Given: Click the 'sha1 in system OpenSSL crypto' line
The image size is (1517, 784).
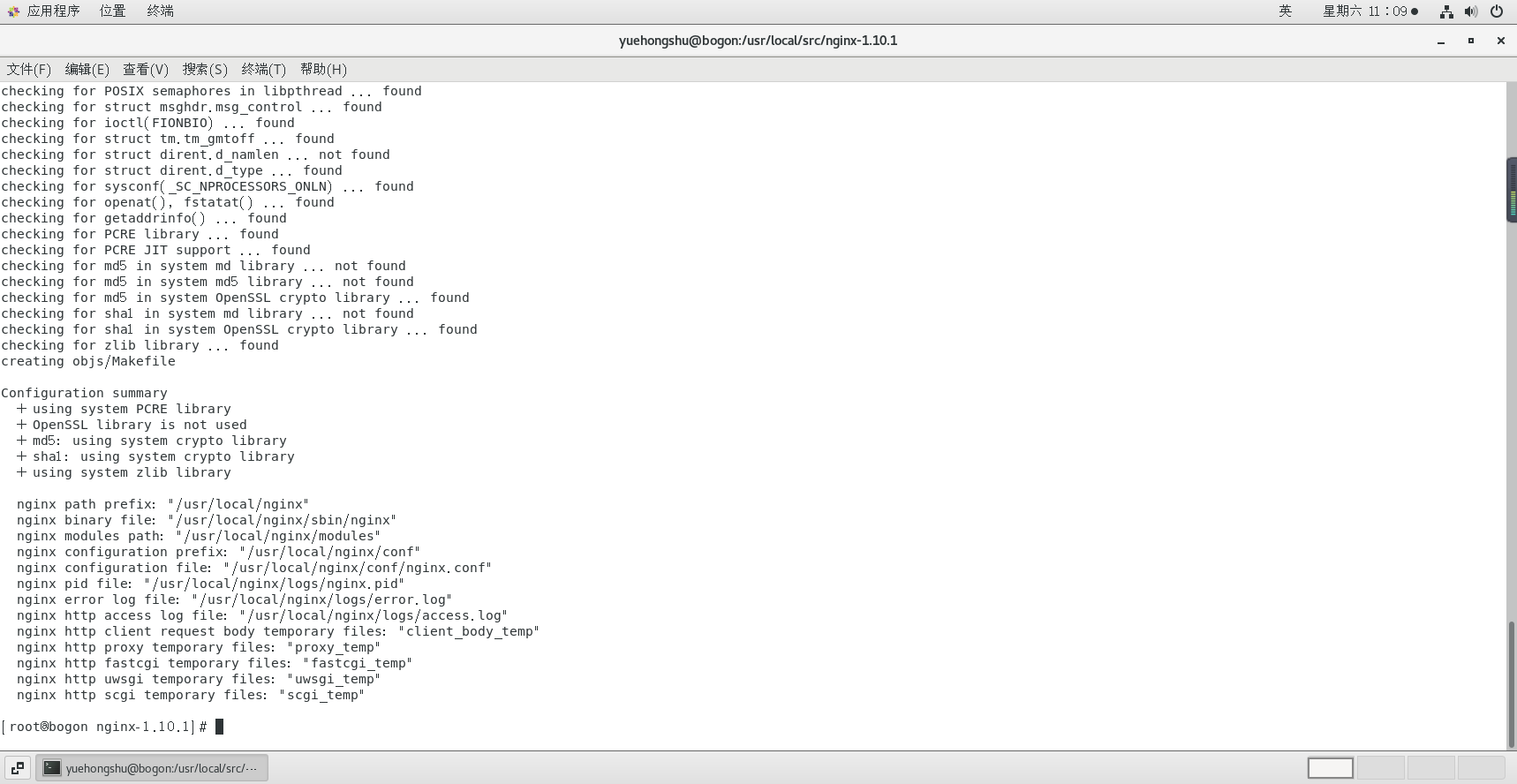Looking at the screenshot, I should tap(239, 329).
